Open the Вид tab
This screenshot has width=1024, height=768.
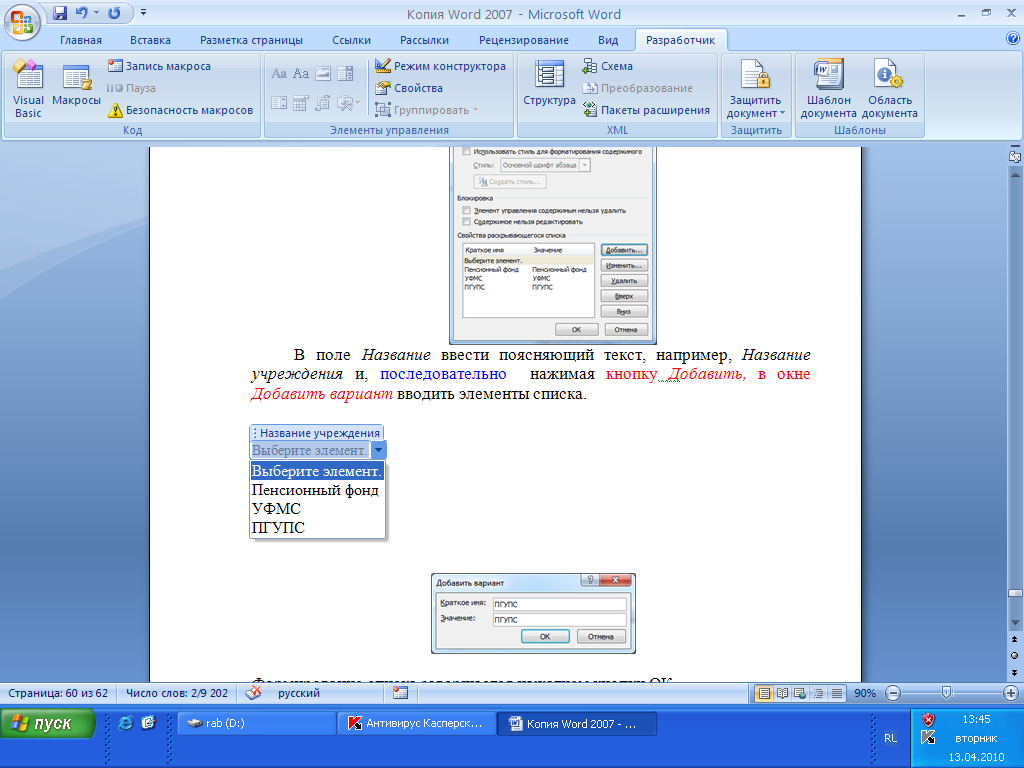608,40
